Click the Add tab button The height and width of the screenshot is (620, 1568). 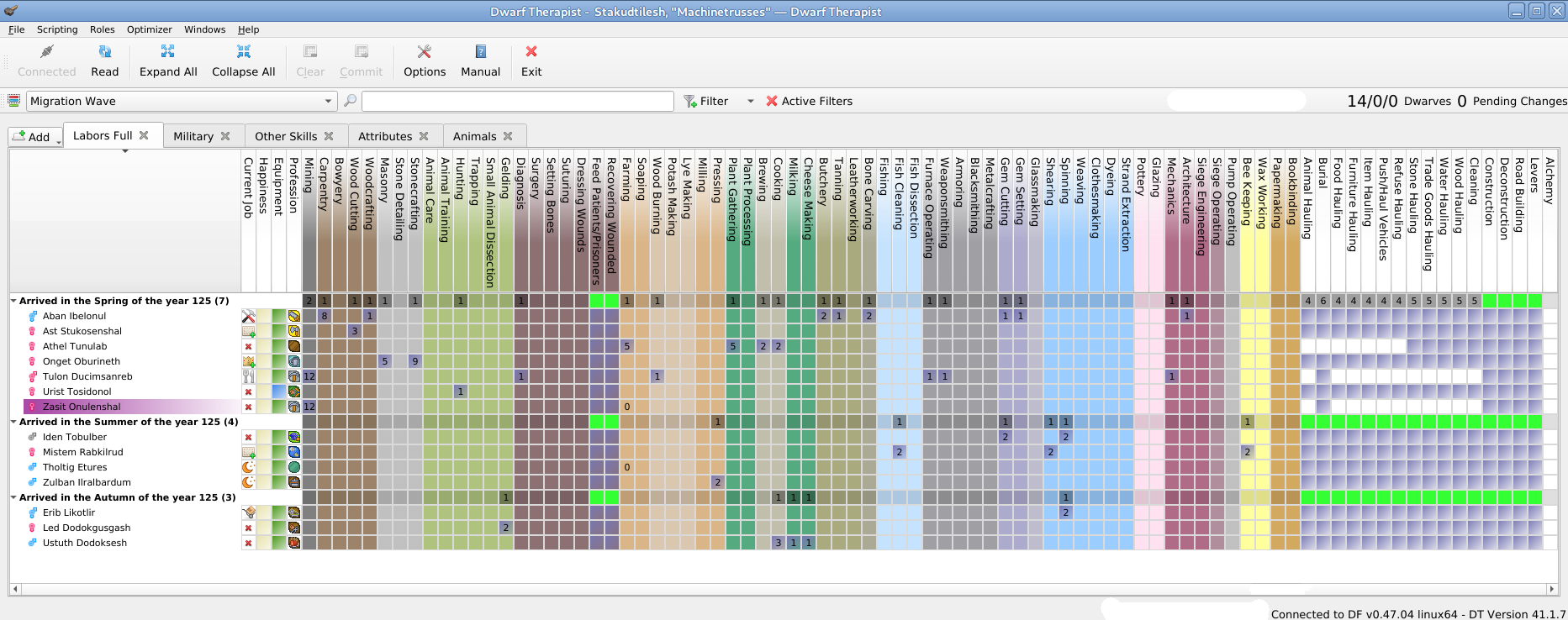click(34, 137)
